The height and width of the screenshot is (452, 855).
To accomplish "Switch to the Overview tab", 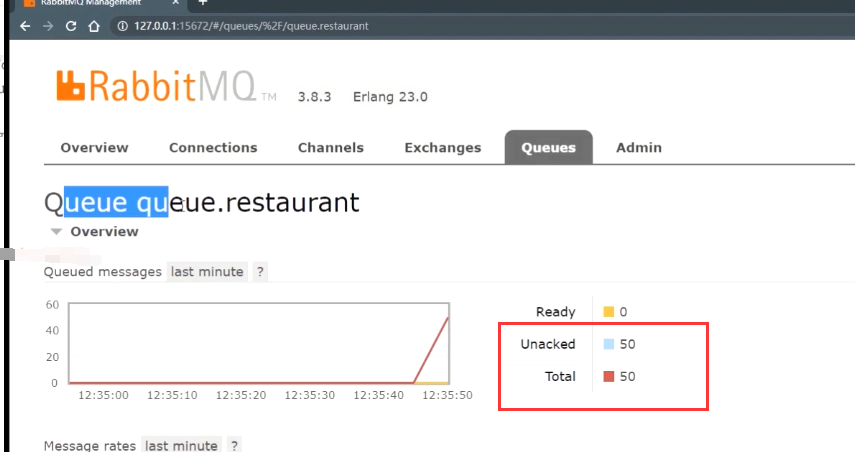I will click(x=94, y=148).
